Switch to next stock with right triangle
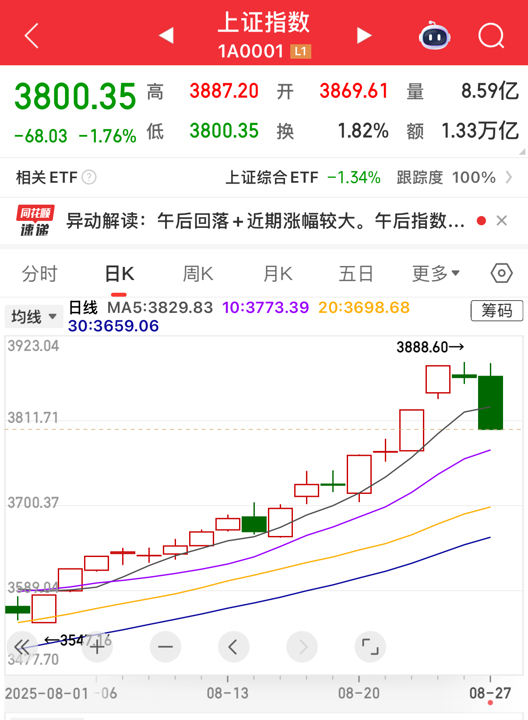The image size is (528, 720). 364,35
